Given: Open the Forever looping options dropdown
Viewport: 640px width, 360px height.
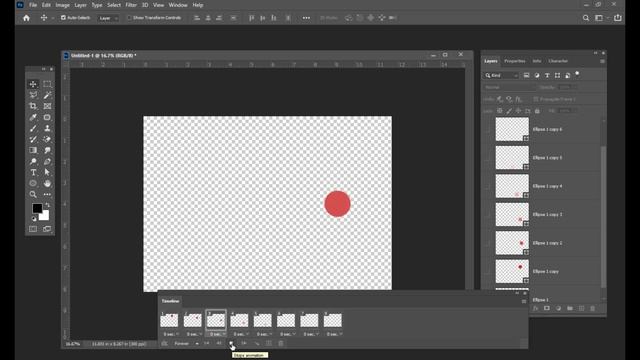Looking at the screenshot, I should pyautogui.click(x=187, y=344).
